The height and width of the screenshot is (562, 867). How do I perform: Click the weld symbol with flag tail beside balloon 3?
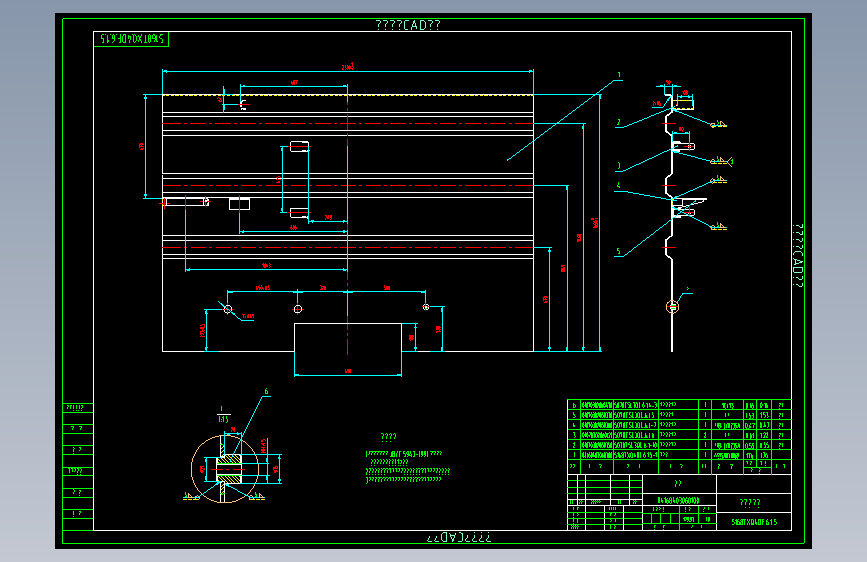coord(722,161)
